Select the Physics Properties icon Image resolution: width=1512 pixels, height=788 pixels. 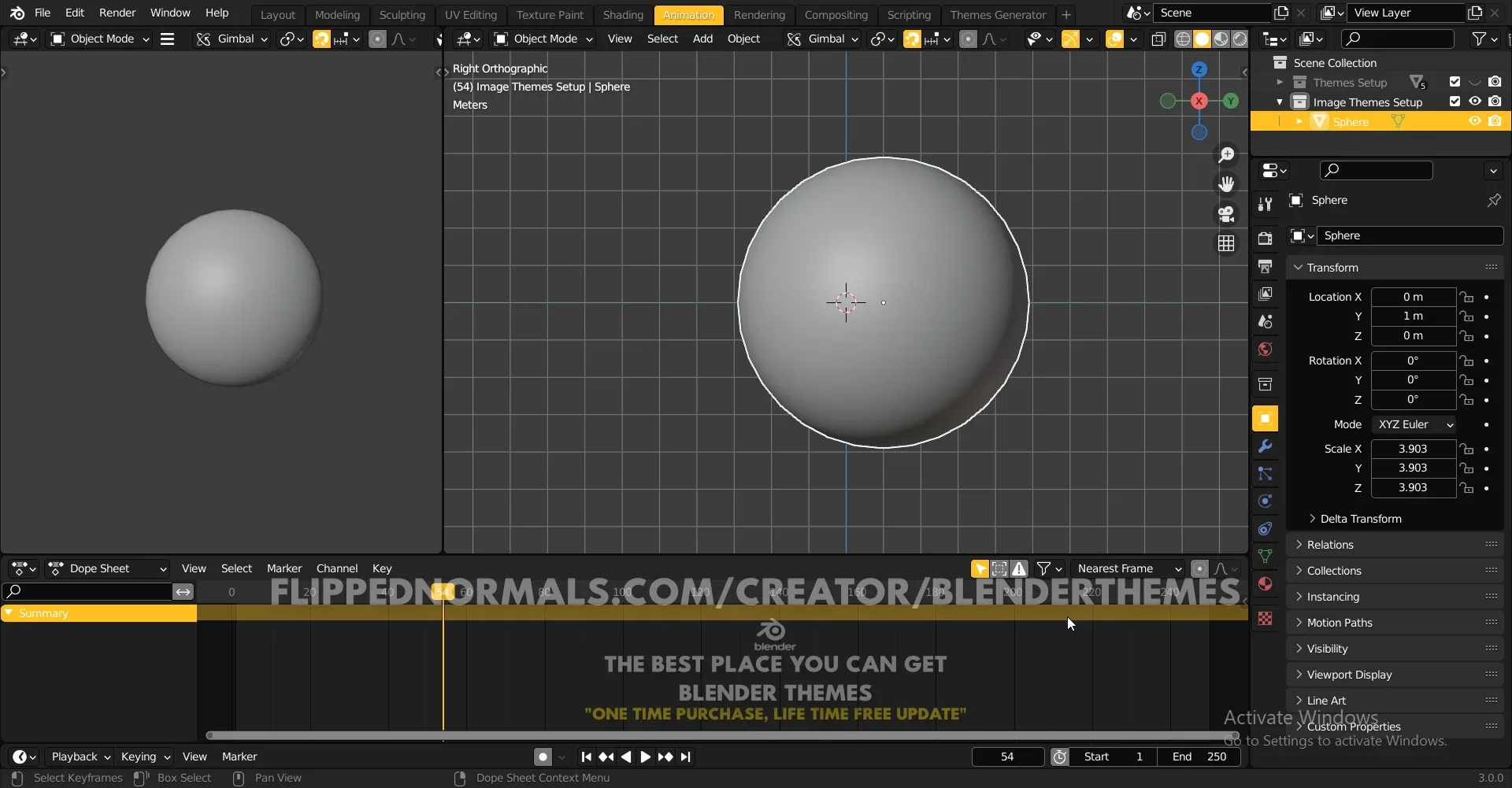[1266, 501]
